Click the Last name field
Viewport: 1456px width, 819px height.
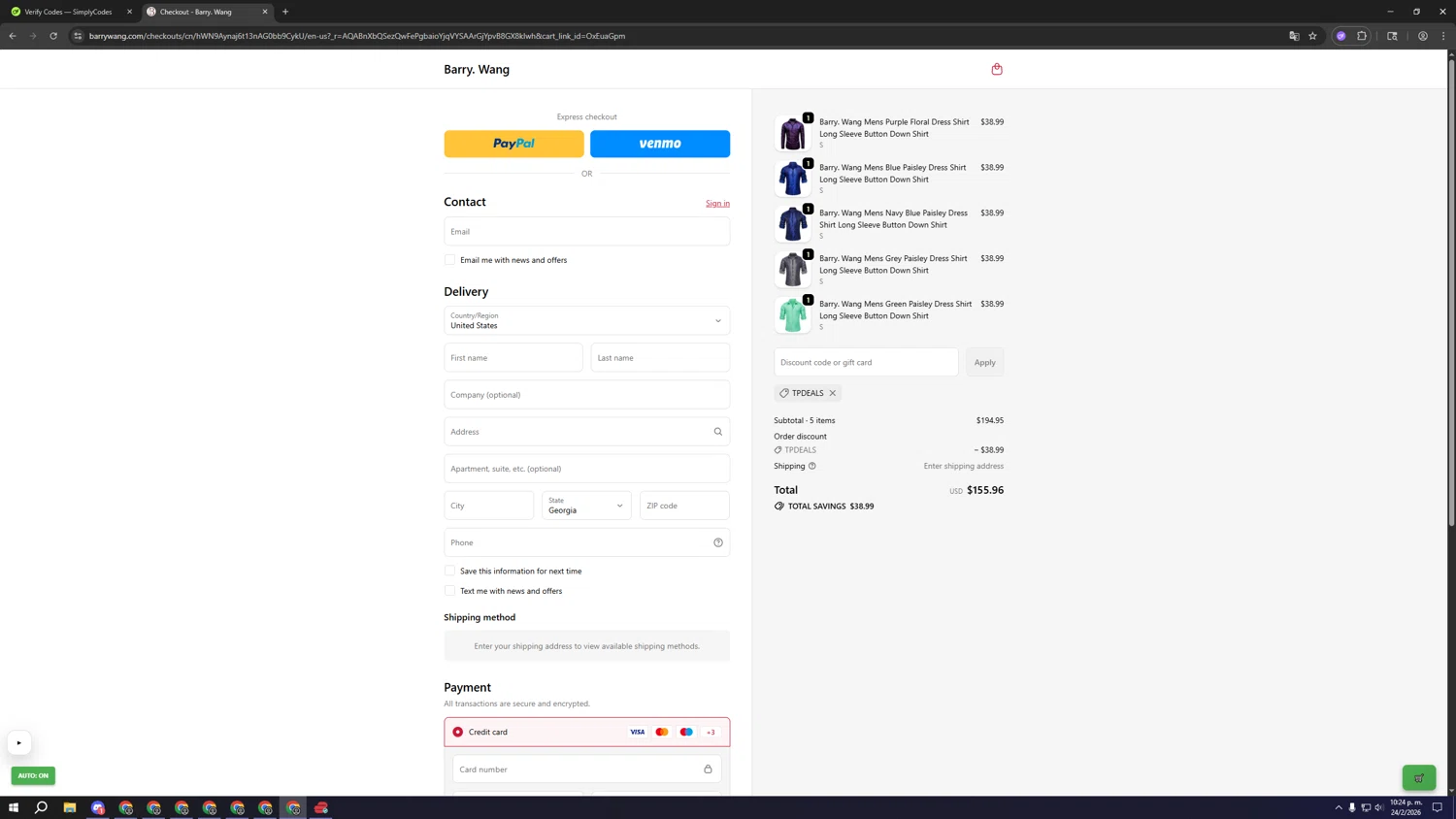coord(660,358)
